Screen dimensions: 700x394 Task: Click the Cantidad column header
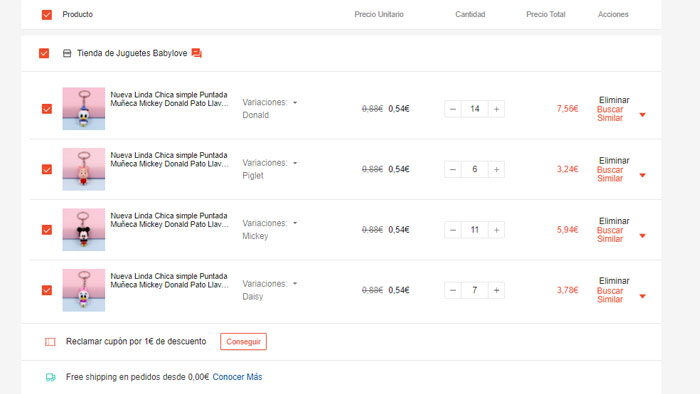click(x=470, y=14)
